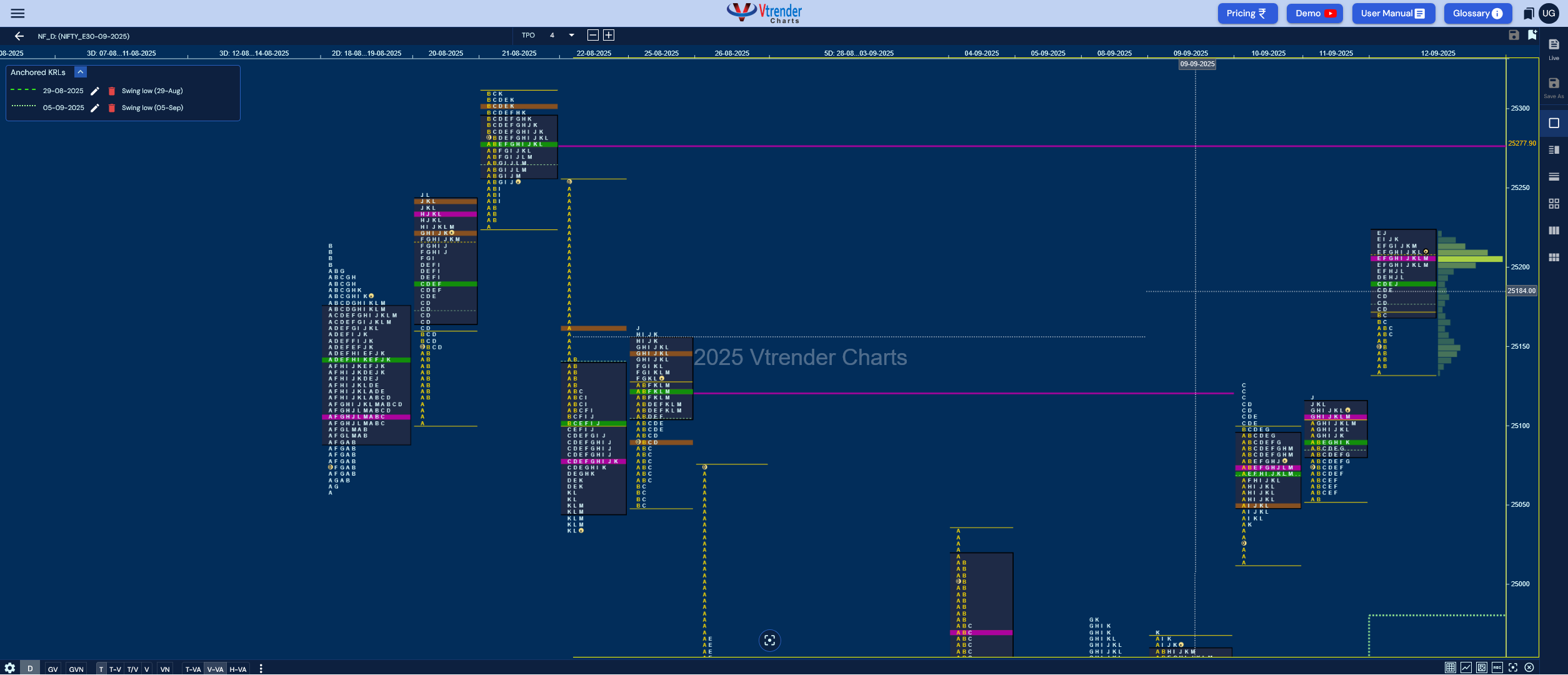Click the 09-09-2025 crosshair date label
The image size is (1568, 675).
[1197, 64]
